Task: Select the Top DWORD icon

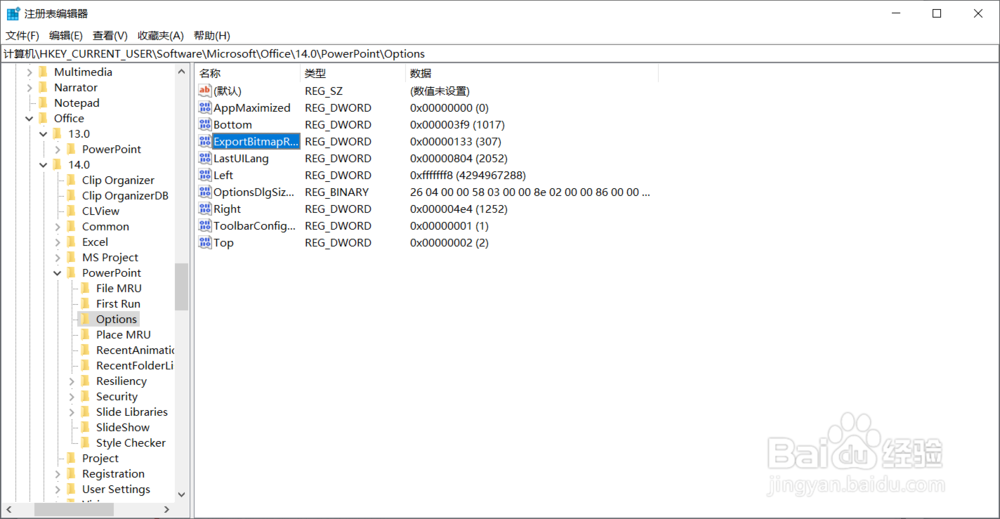Action: 205,243
